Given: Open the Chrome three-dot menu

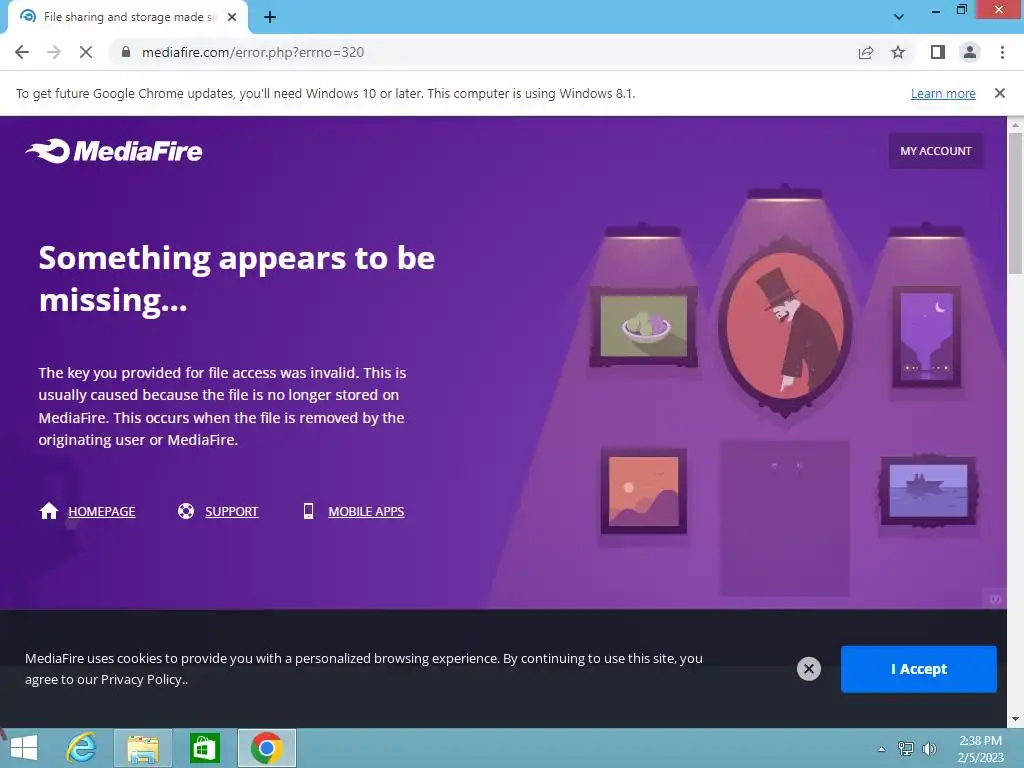Looking at the screenshot, I should pos(1002,52).
